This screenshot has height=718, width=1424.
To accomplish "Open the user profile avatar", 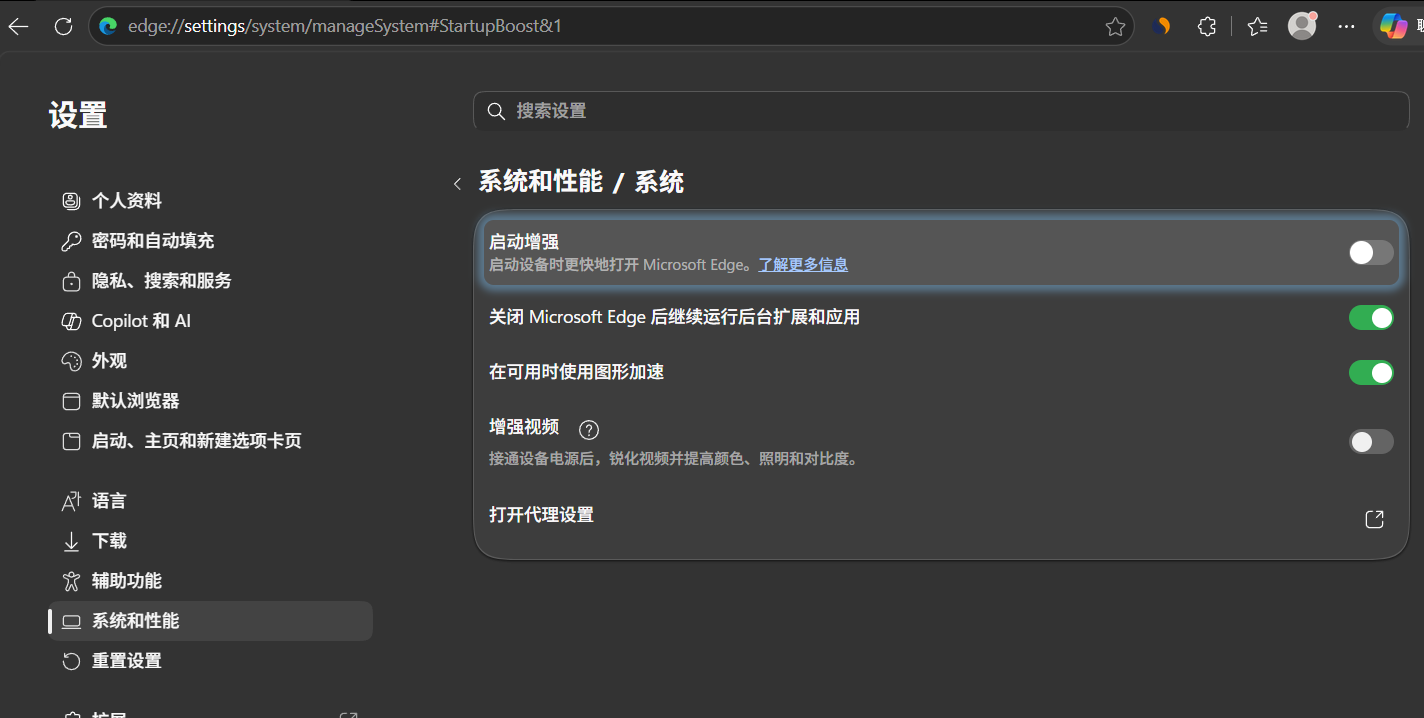I will [x=1302, y=26].
